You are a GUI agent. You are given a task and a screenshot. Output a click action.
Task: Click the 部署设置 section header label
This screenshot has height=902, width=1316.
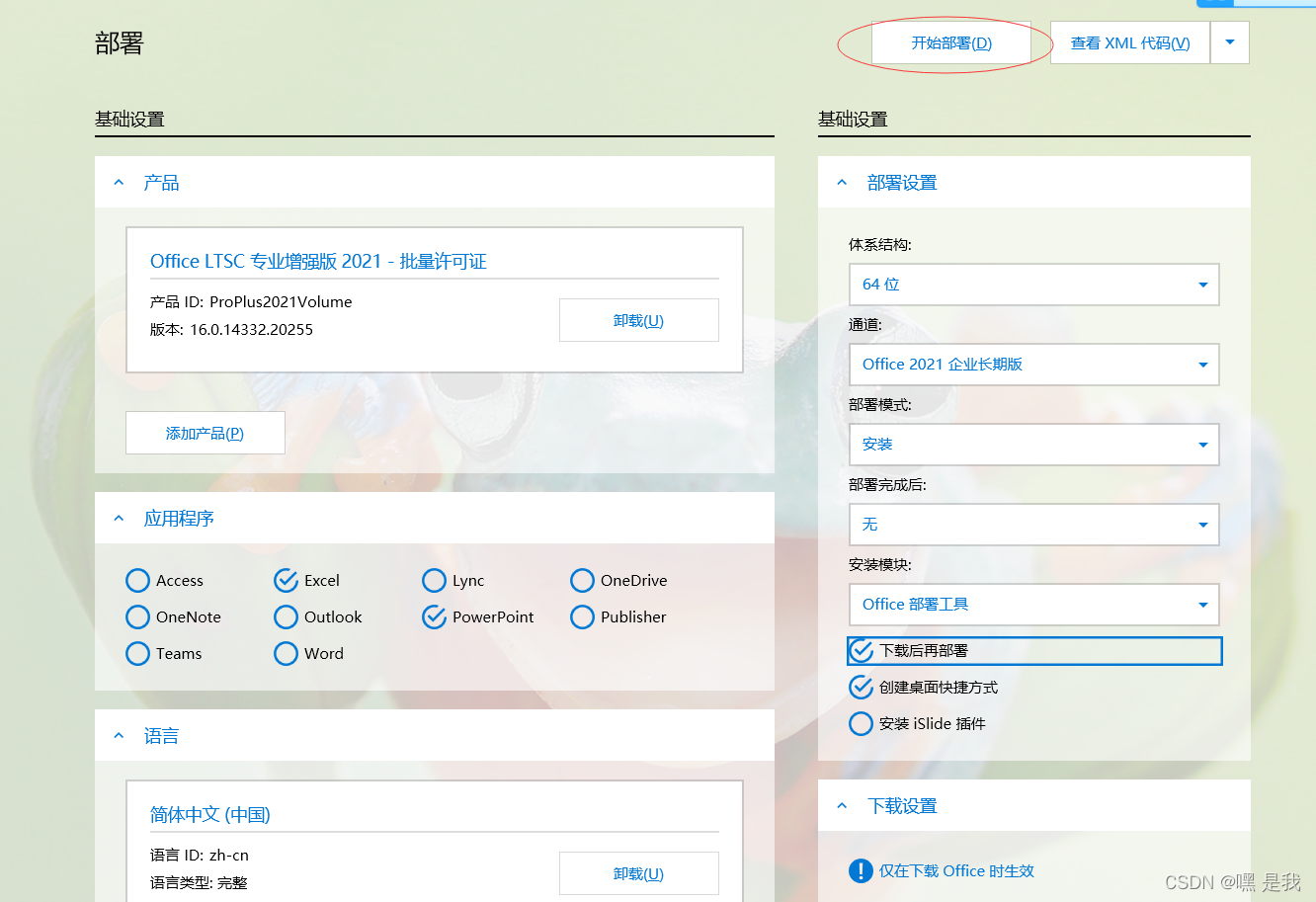[902, 183]
